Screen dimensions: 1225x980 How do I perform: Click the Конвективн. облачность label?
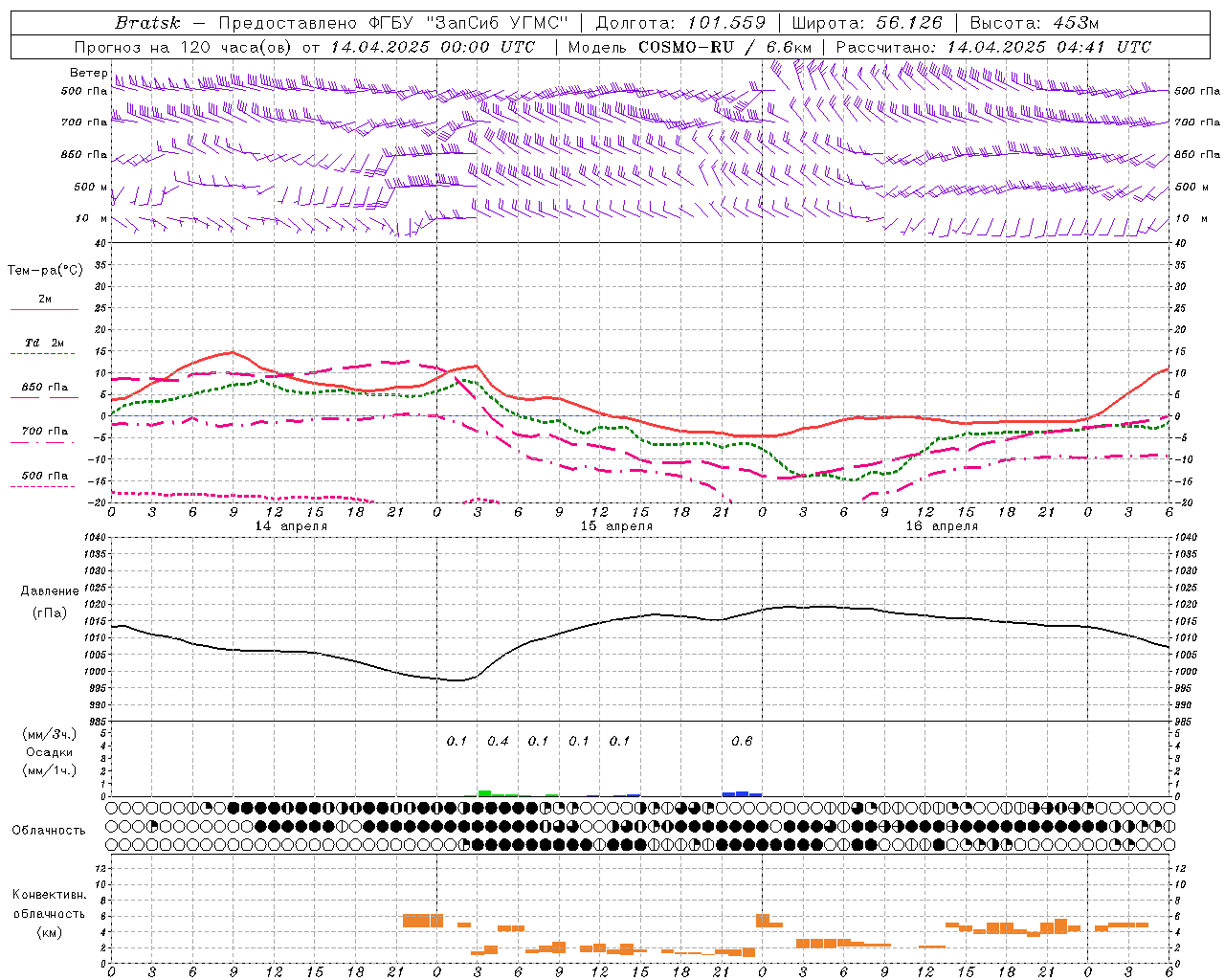[49, 904]
